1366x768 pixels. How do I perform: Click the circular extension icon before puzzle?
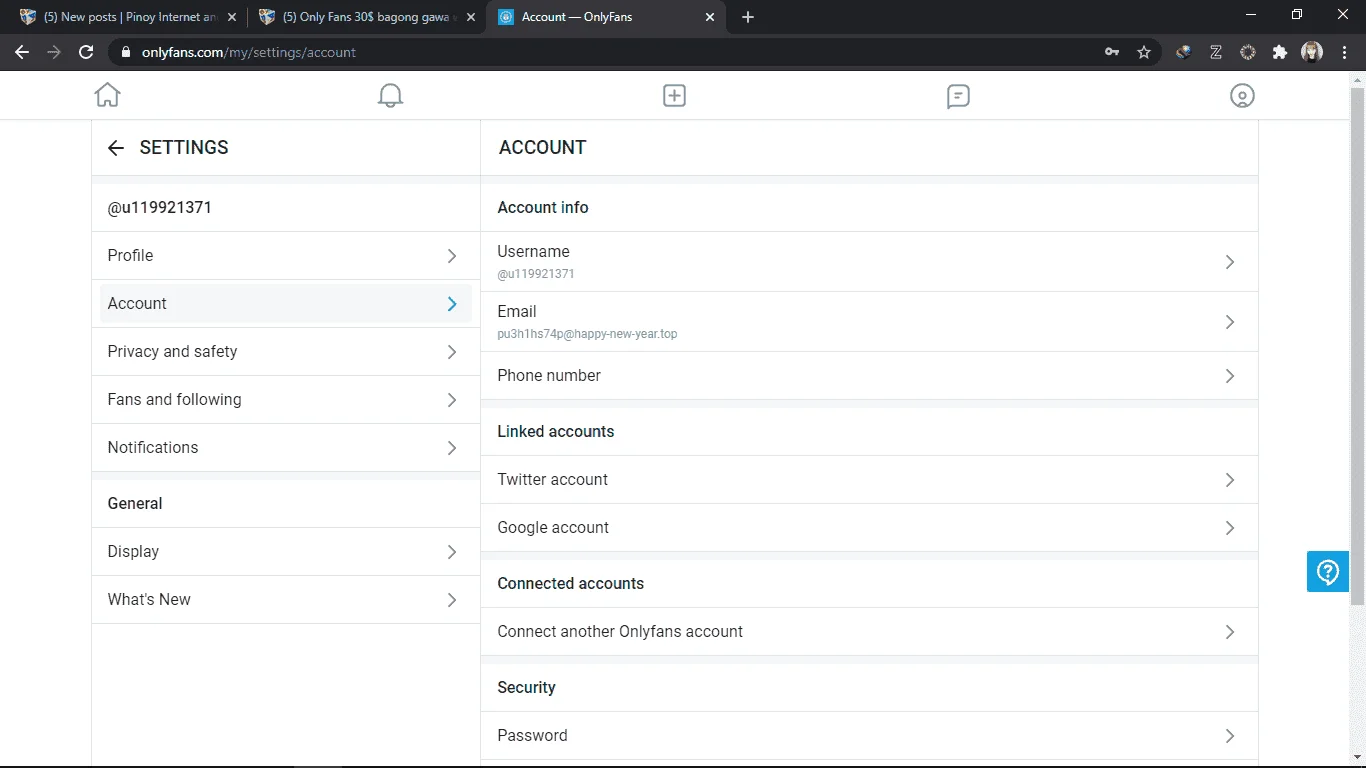click(x=1248, y=52)
